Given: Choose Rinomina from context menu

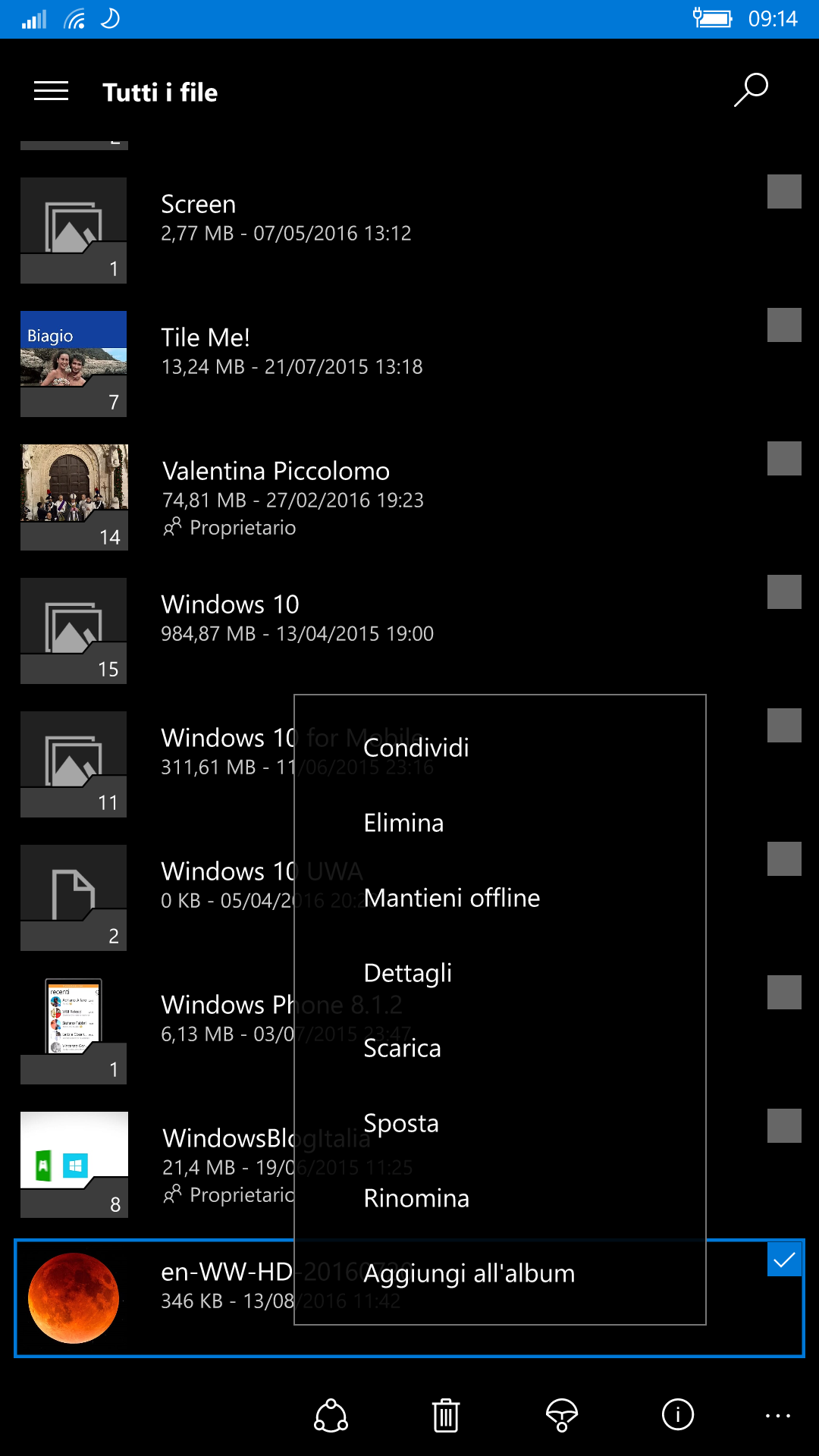Looking at the screenshot, I should pos(500,1198).
